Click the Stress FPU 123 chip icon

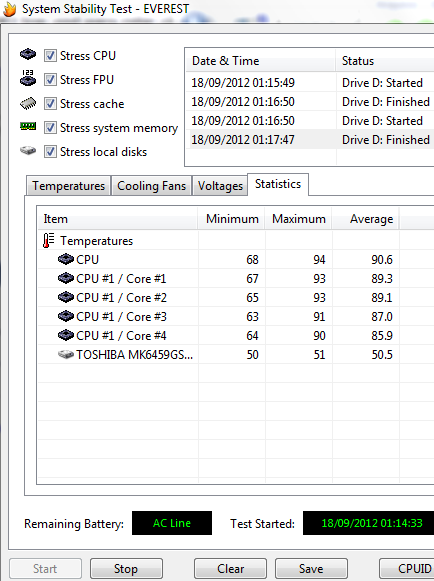pyautogui.click(x=28, y=78)
